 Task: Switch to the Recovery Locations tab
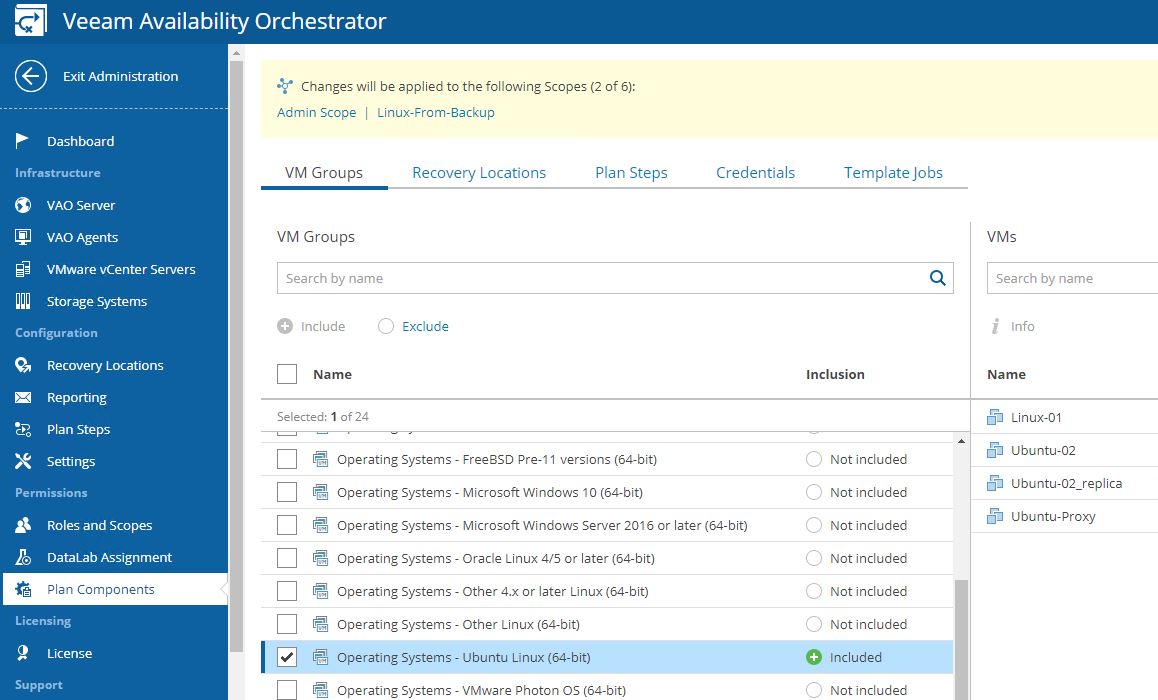479,172
